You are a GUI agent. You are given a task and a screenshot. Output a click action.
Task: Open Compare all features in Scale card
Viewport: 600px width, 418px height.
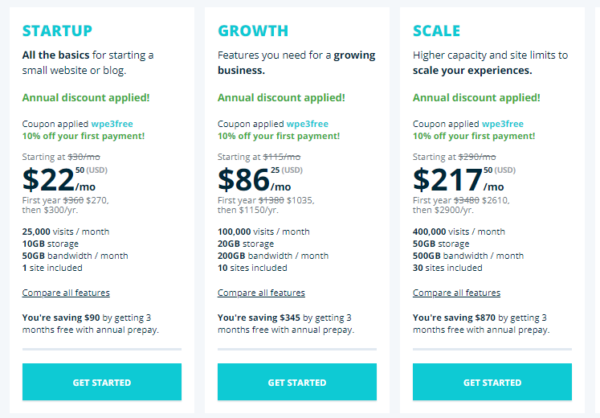pos(456,293)
